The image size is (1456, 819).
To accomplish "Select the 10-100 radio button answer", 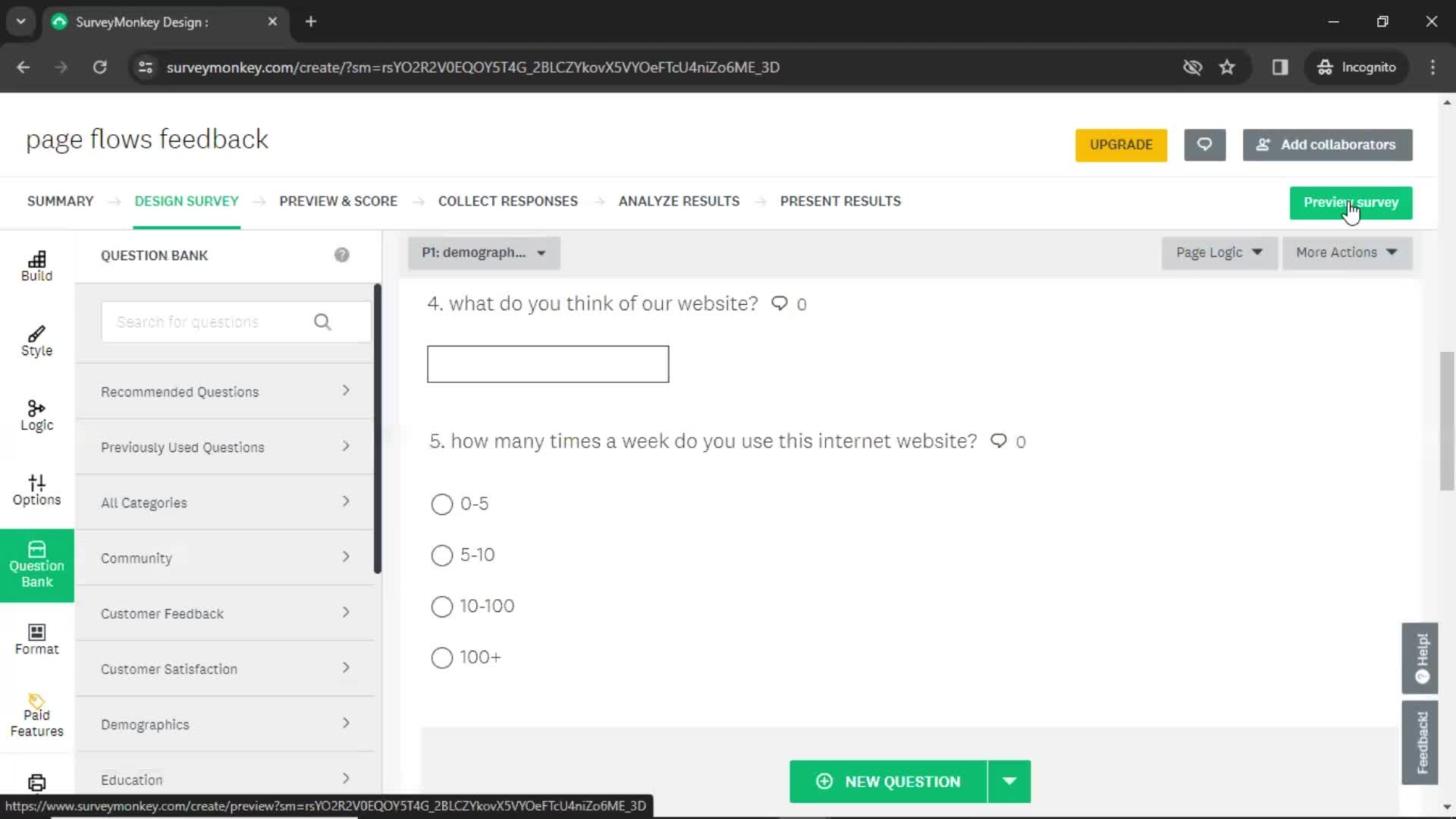I will click(442, 606).
